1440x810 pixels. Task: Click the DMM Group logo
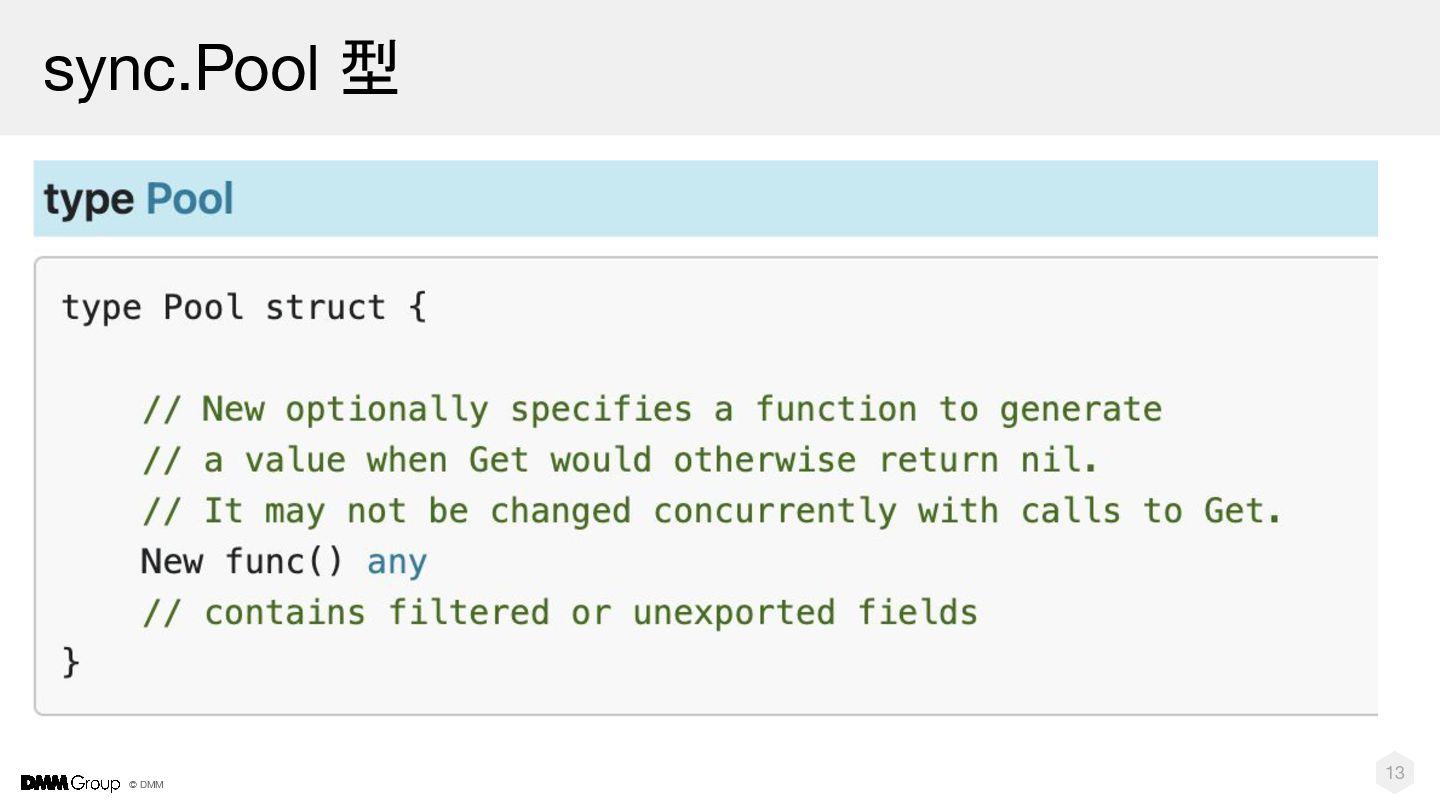70,783
